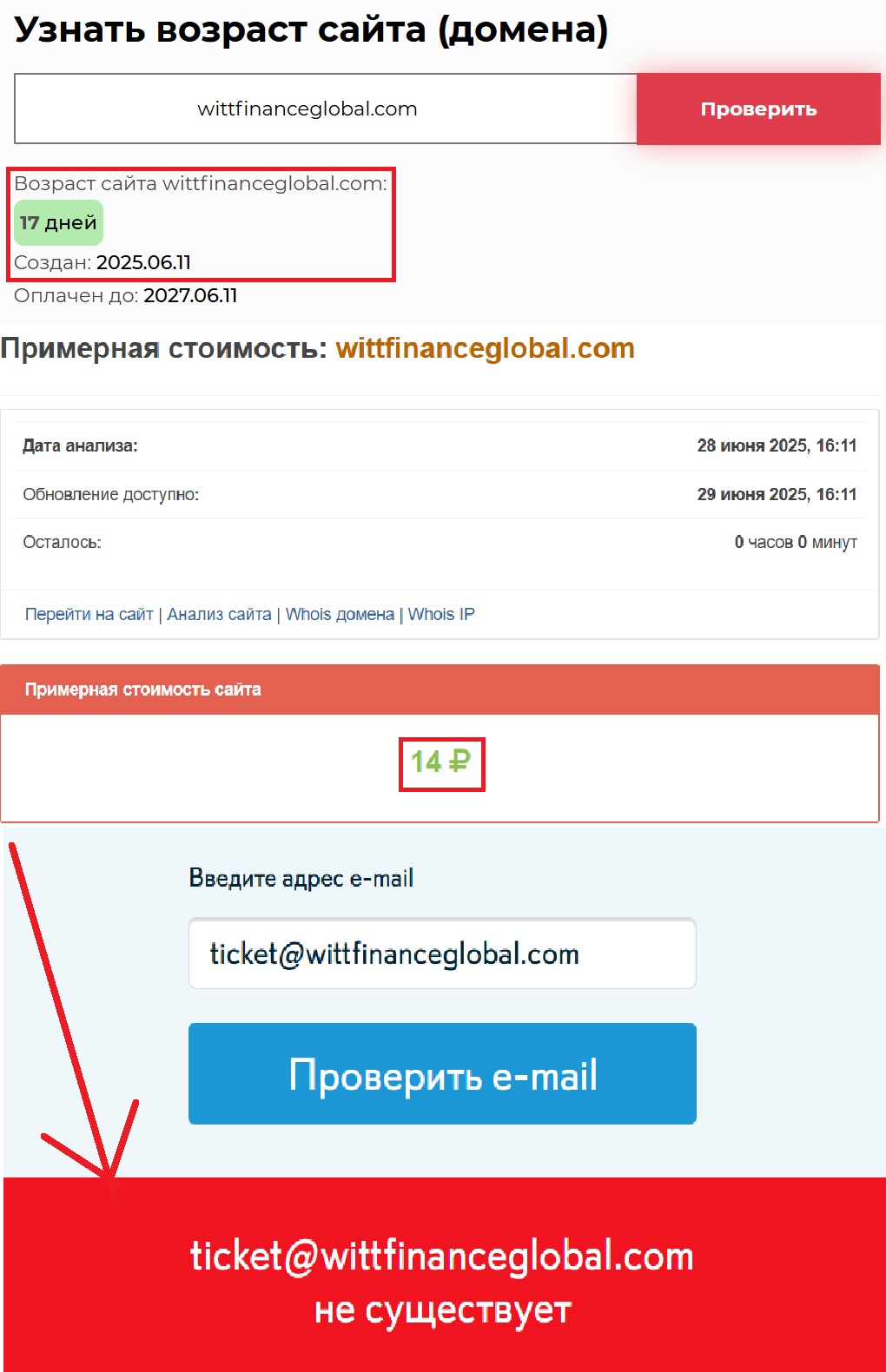The image size is (886, 1372).
Task: Click the 14 ₽ estimated value
Action: click(x=440, y=762)
